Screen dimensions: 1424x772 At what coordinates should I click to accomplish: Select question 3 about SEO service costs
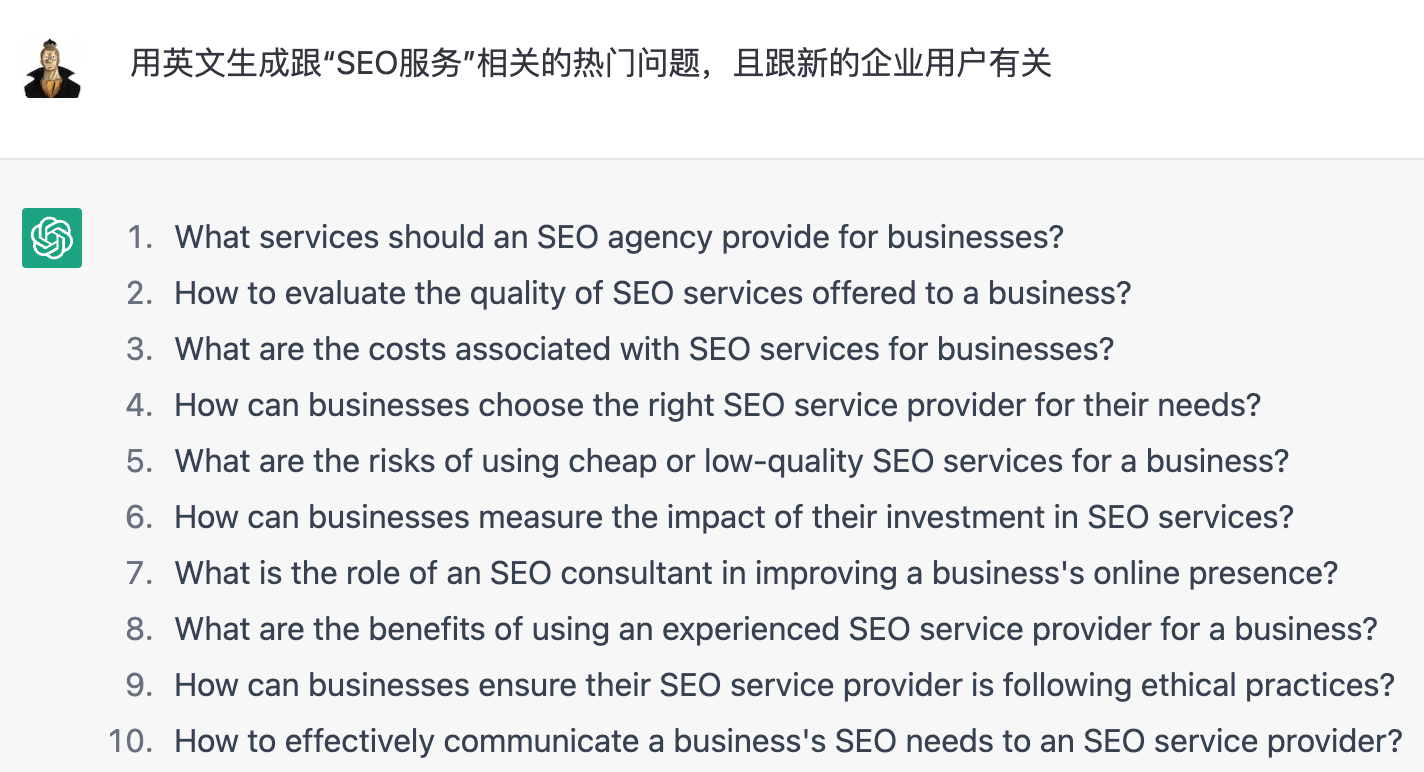[x=643, y=349]
